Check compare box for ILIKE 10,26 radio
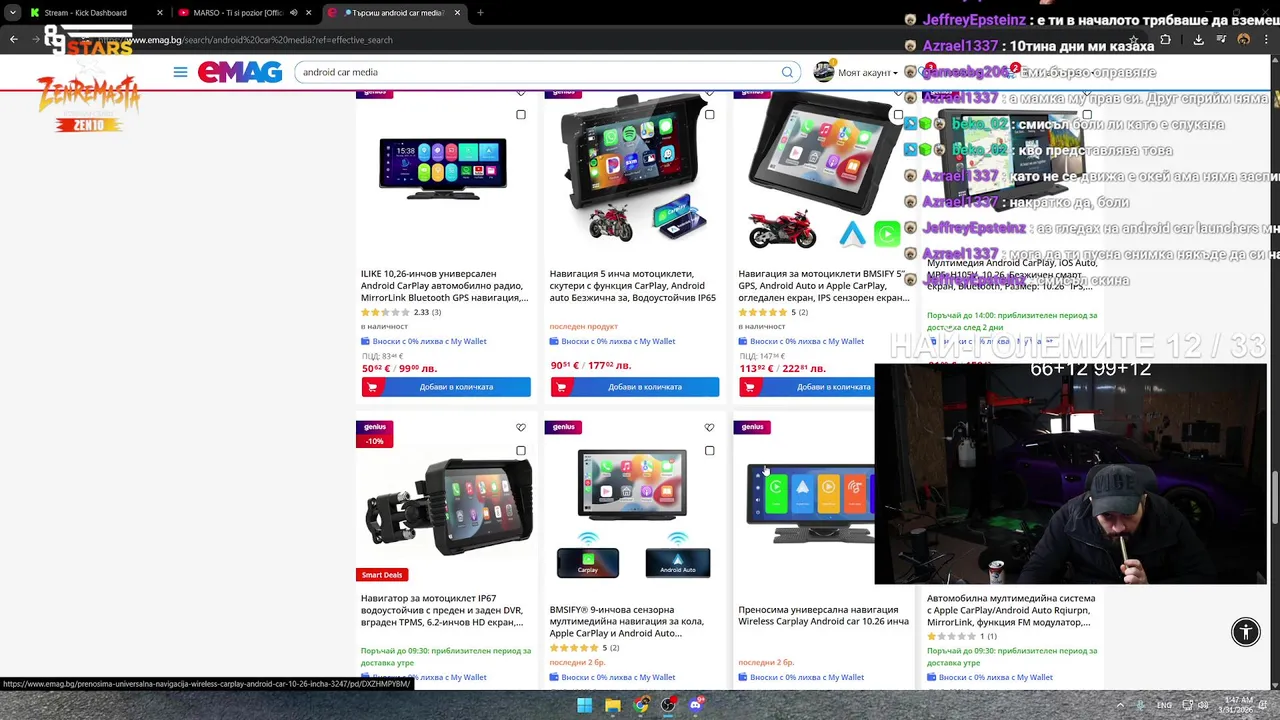 (521, 115)
